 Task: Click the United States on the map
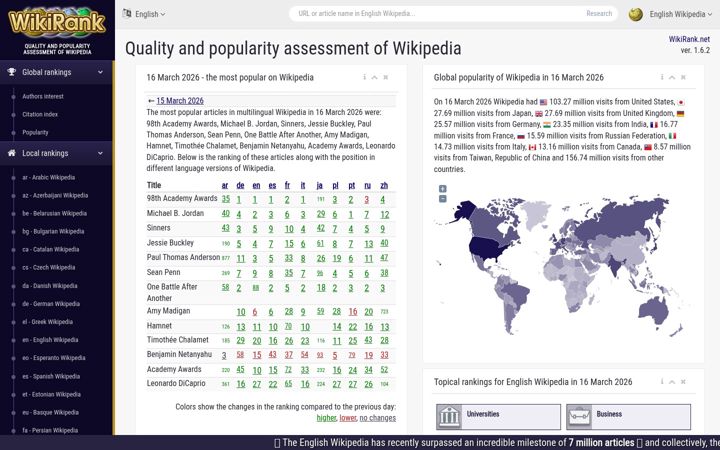tap(489, 248)
